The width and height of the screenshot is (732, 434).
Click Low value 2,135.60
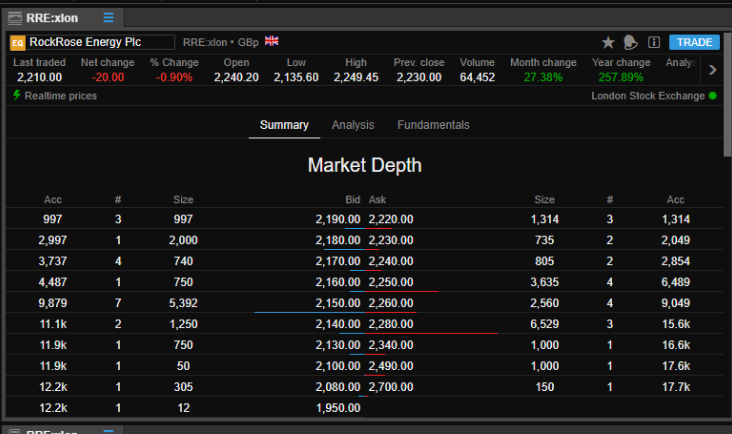click(296, 77)
